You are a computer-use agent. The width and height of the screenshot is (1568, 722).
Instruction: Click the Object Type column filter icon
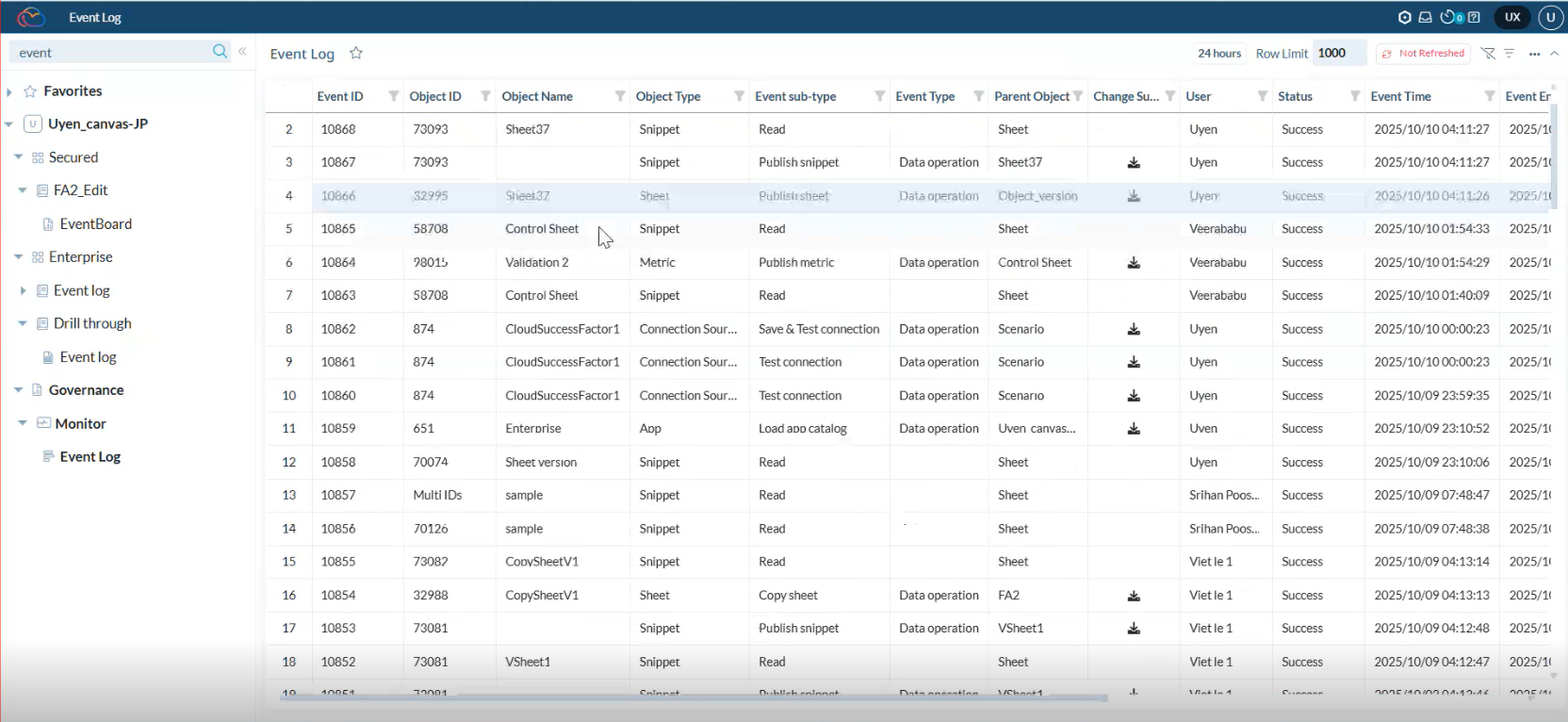coord(739,96)
